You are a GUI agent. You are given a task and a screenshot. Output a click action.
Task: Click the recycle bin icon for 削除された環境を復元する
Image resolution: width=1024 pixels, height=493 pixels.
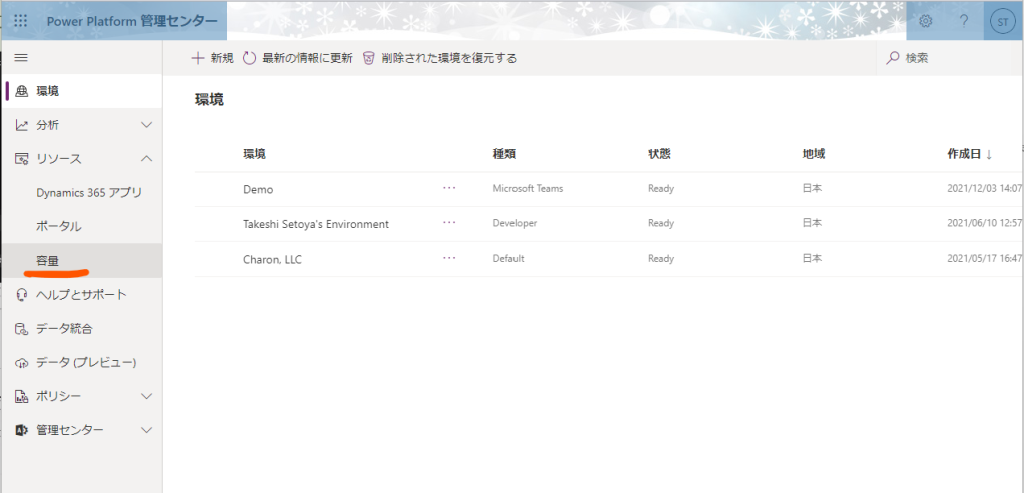(x=369, y=58)
